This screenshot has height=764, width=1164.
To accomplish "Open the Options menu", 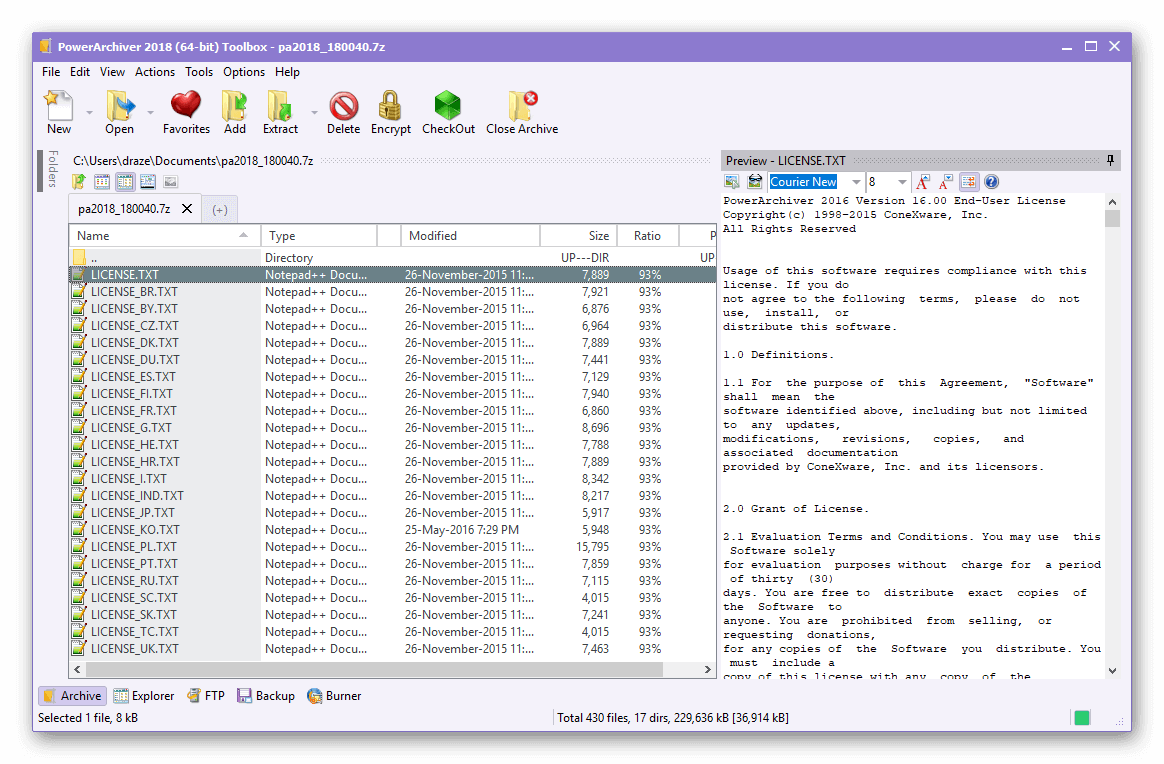I will click(244, 72).
